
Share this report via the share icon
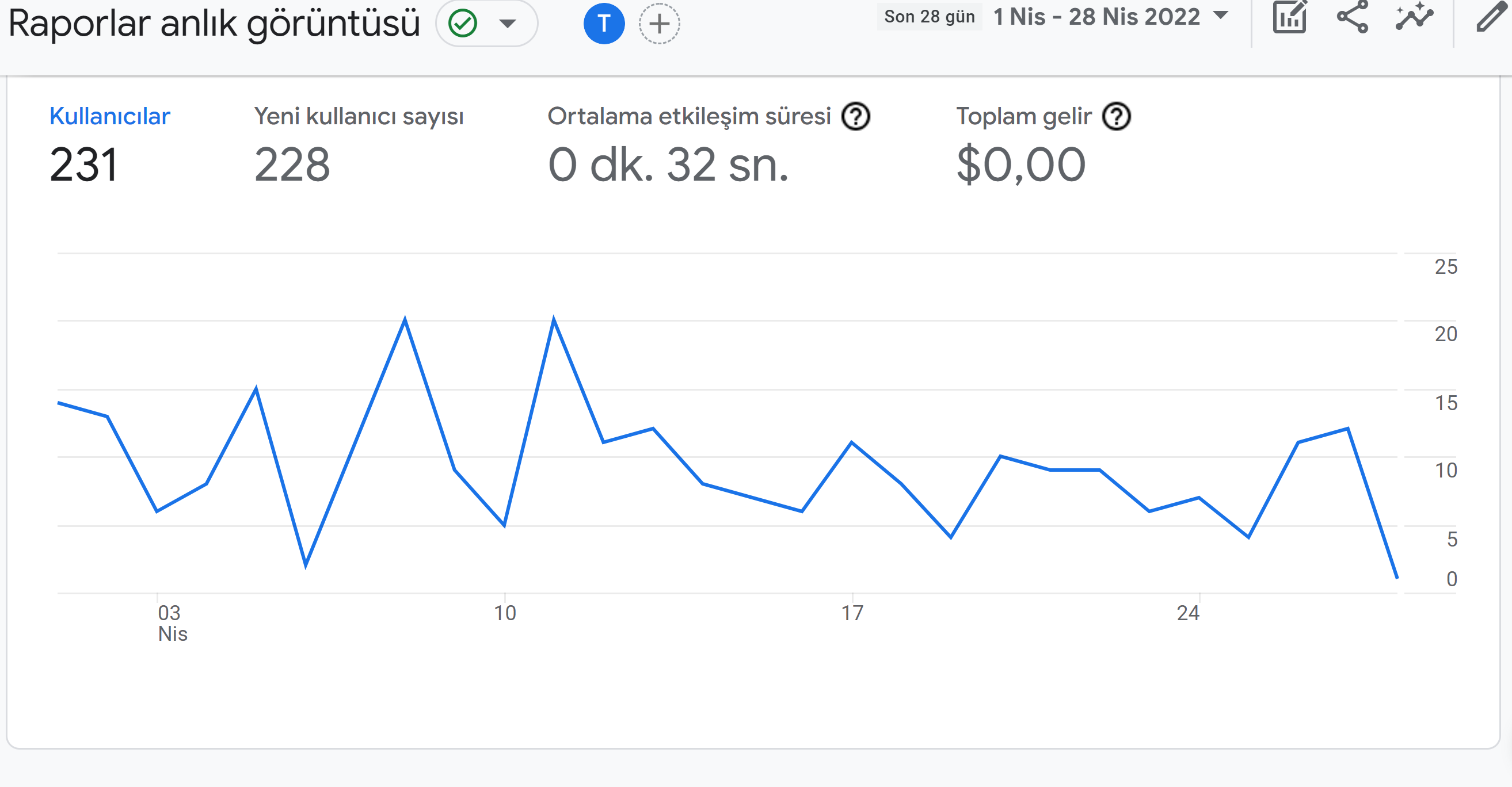(1353, 17)
